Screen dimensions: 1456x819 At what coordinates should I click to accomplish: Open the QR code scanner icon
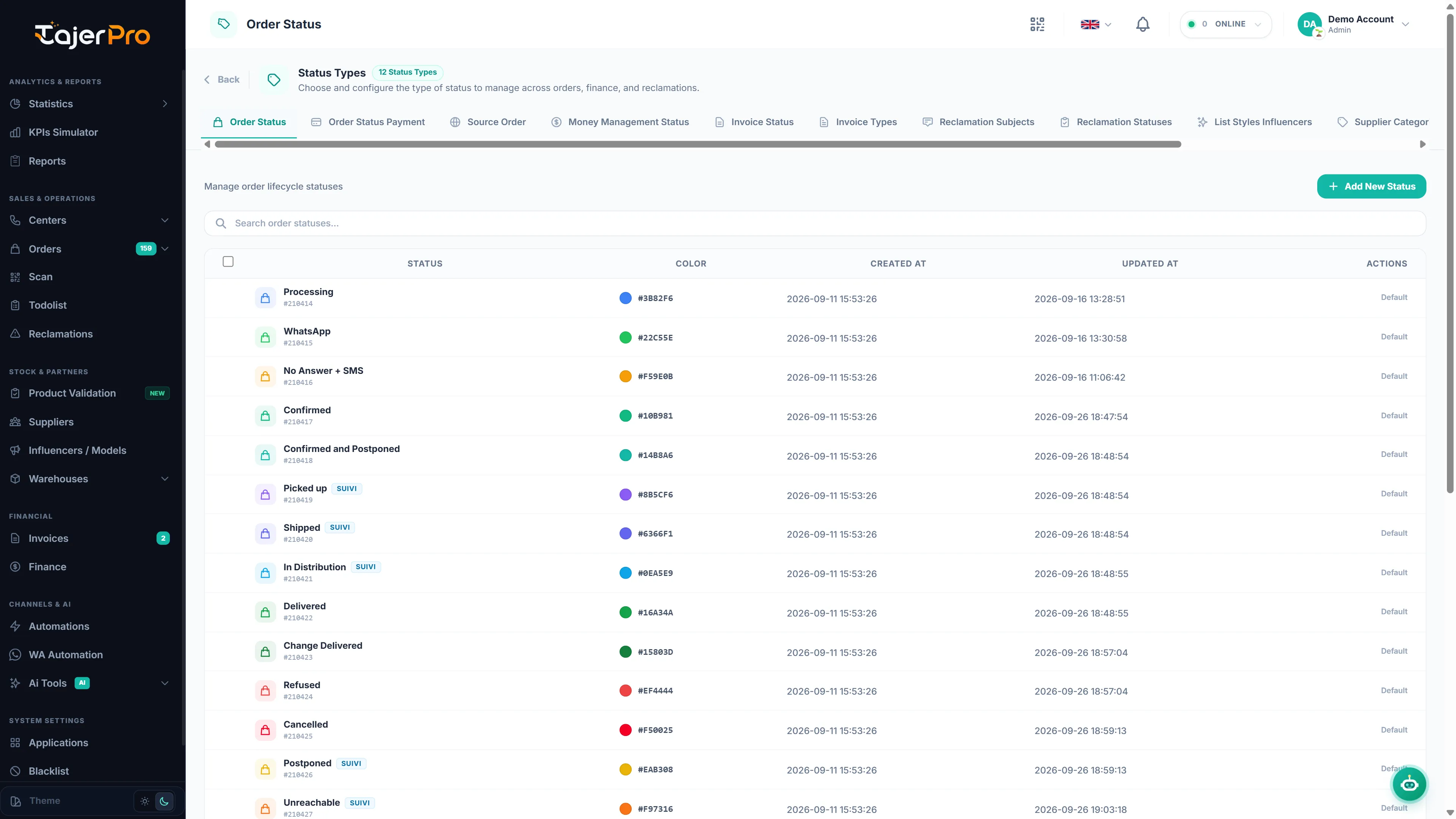tap(1037, 24)
